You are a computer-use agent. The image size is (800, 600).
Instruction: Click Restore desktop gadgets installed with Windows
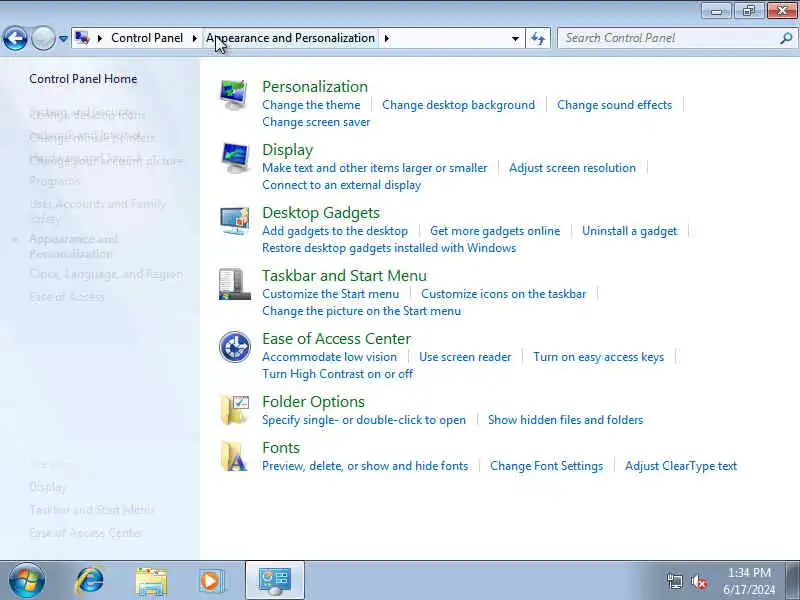tap(389, 248)
